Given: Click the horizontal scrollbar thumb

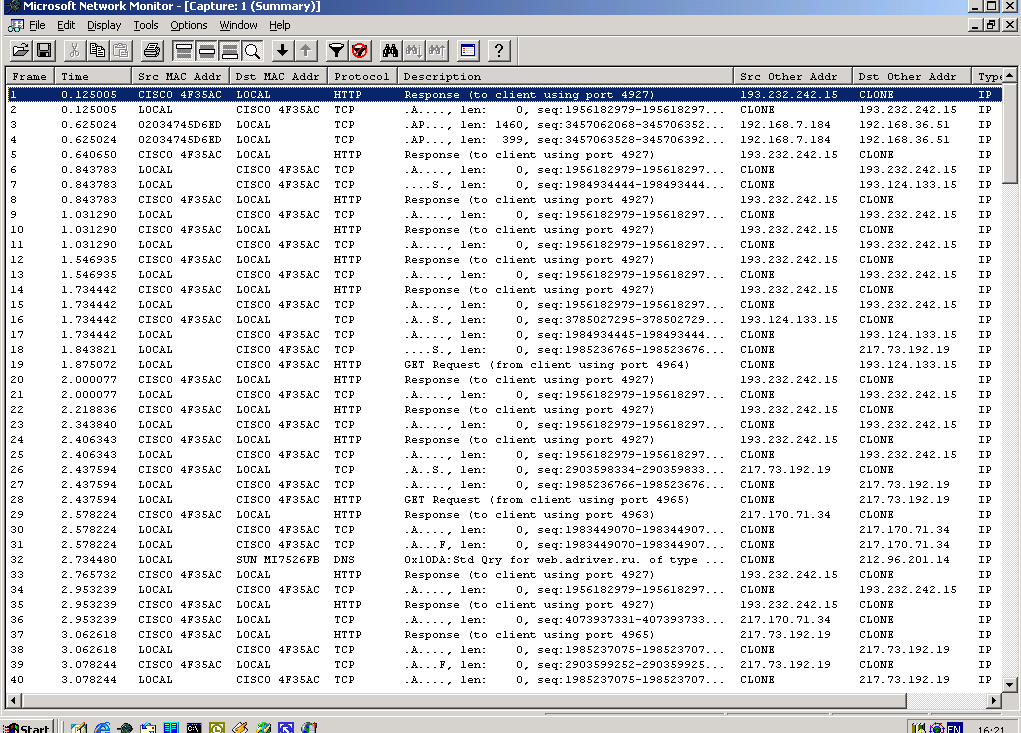Looking at the screenshot, I should [464, 700].
